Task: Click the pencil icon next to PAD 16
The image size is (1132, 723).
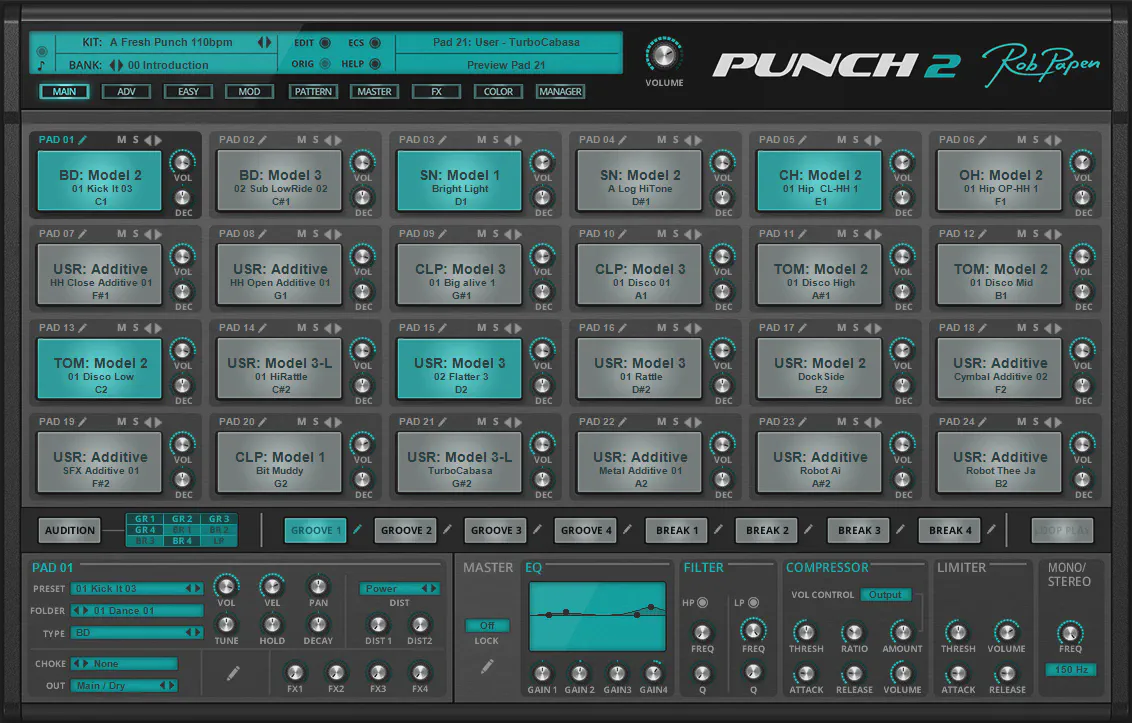Action: 623,328
